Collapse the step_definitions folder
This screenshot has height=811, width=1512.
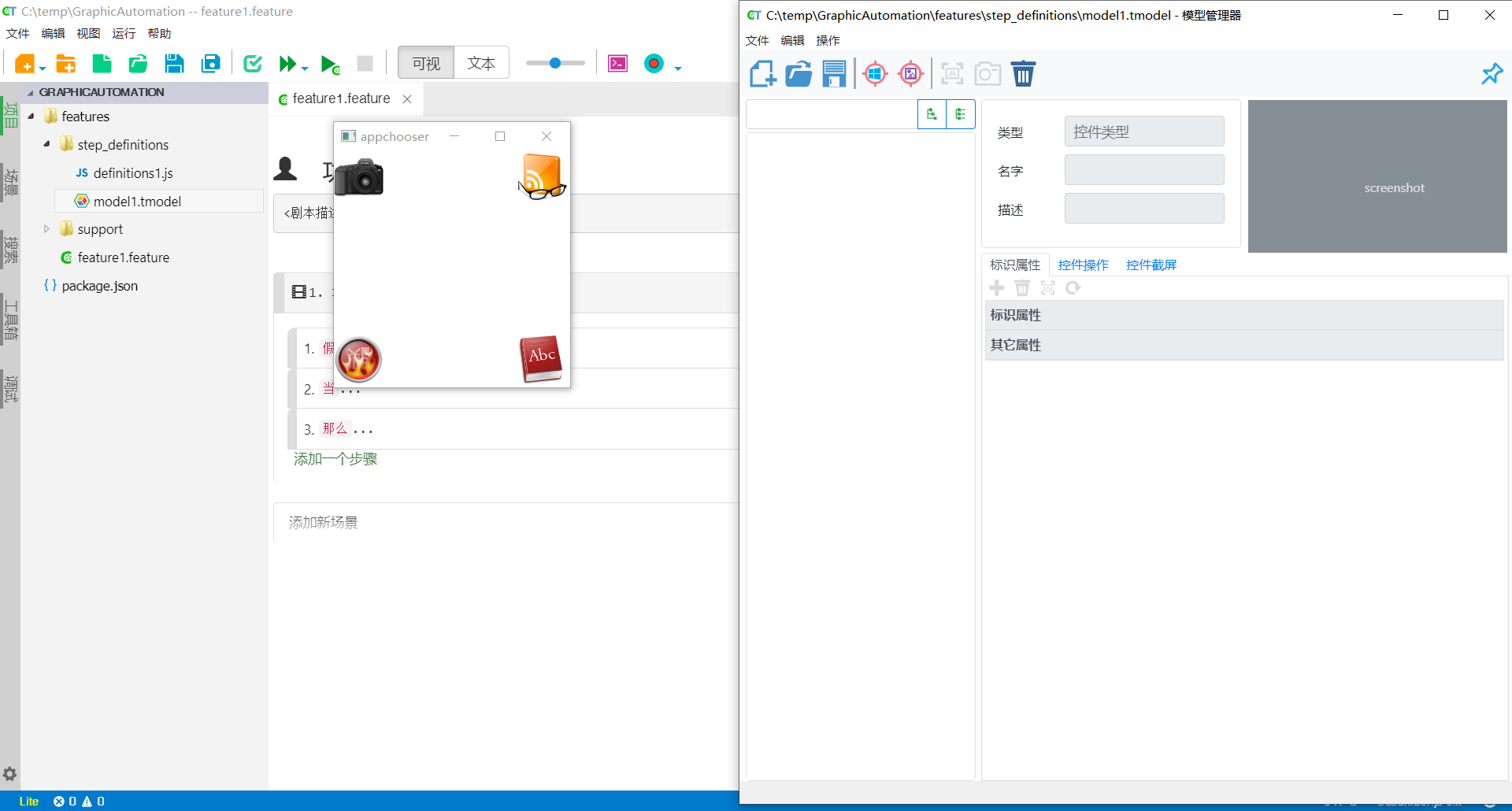[46, 144]
